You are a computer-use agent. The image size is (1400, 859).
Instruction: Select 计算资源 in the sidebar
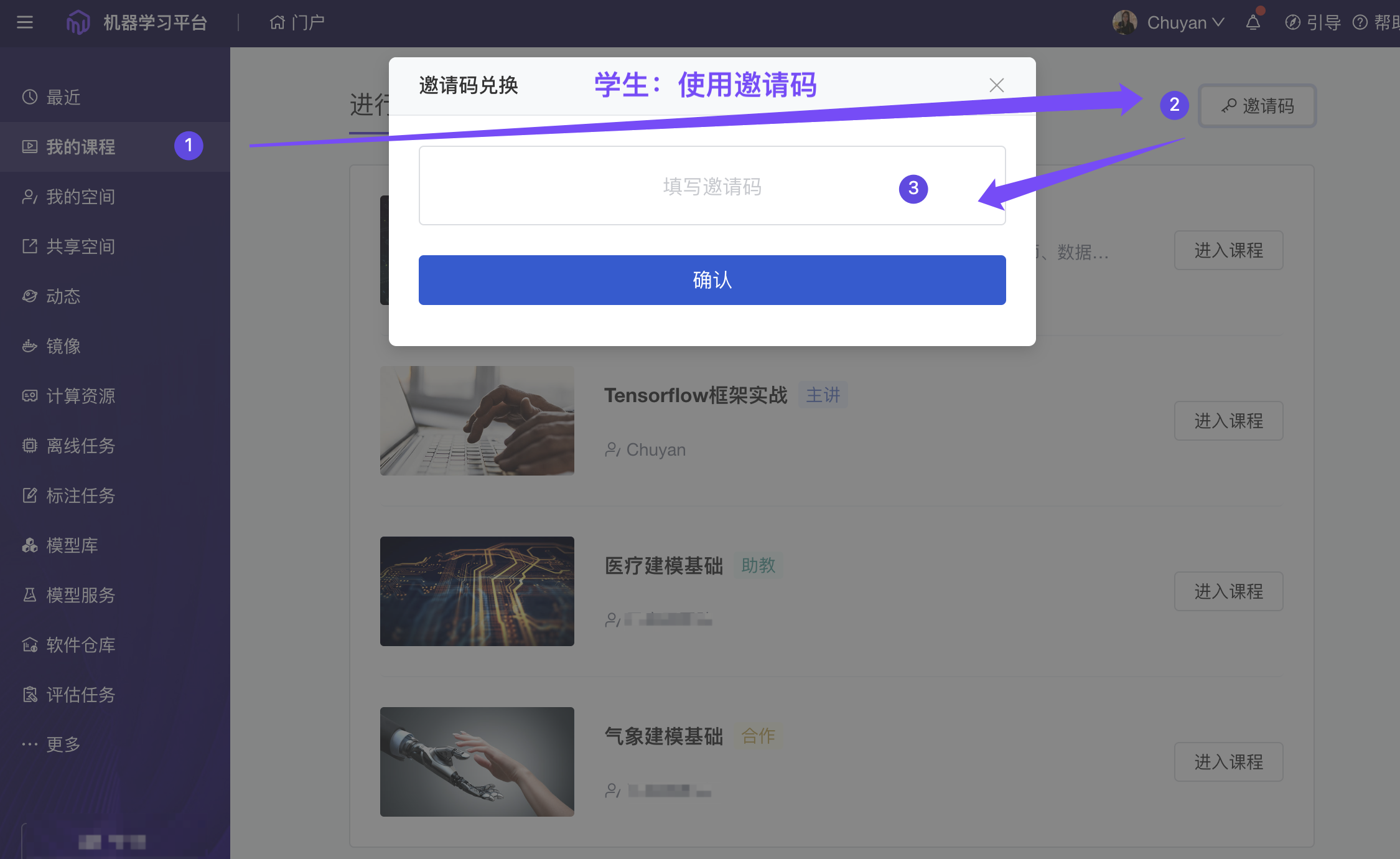(80, 396)
